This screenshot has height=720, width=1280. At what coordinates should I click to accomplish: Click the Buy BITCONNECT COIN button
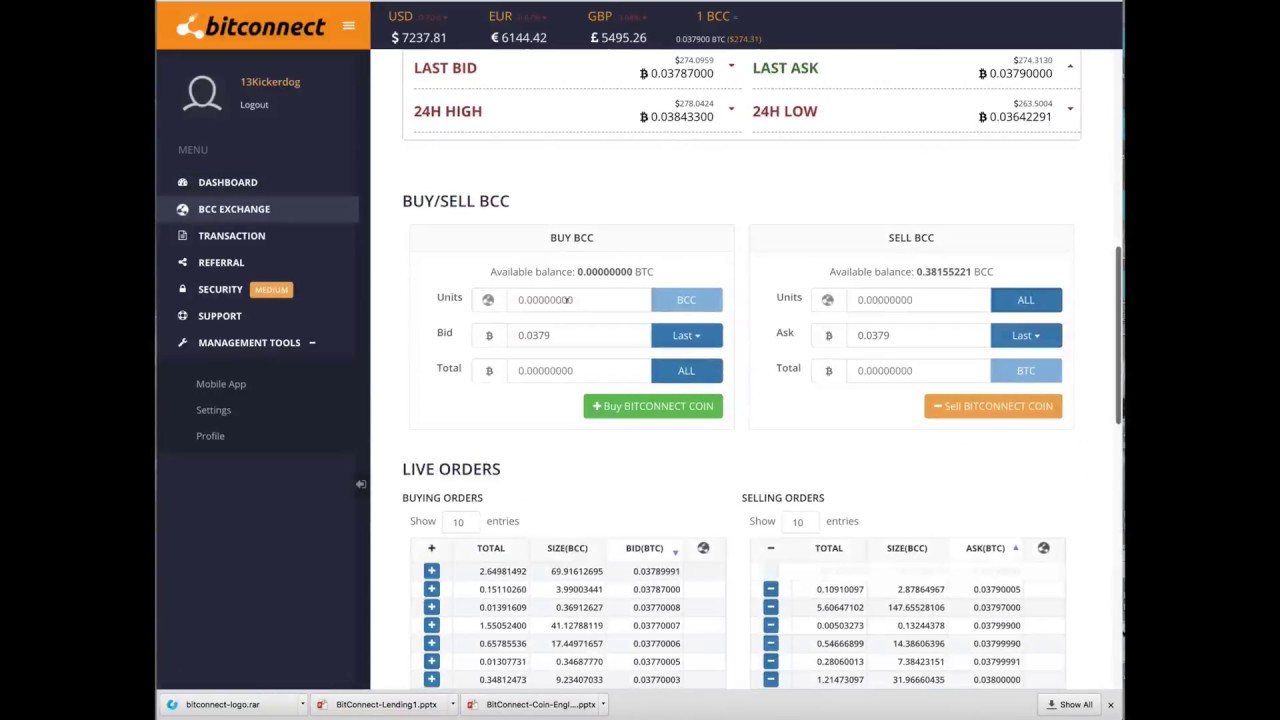653,406
